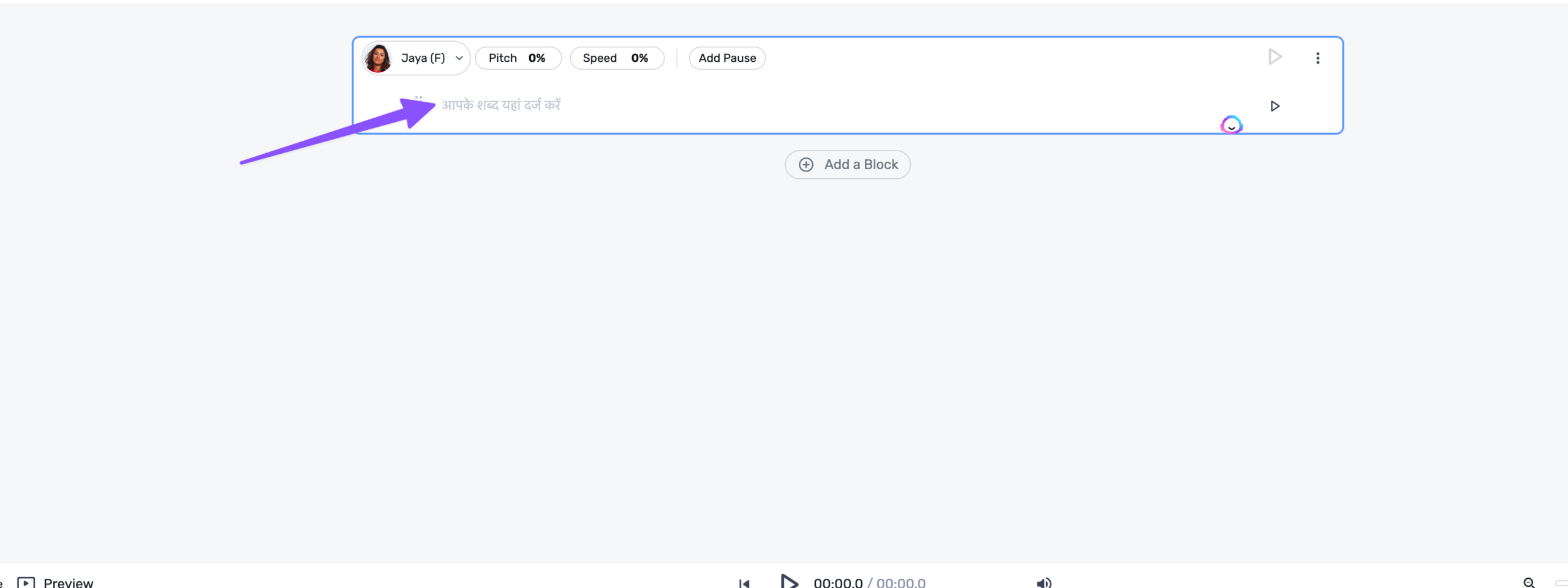This screenshot has height=588, width=1568.
Task: Open the Speed 0% setting
Action: (616, 58)
